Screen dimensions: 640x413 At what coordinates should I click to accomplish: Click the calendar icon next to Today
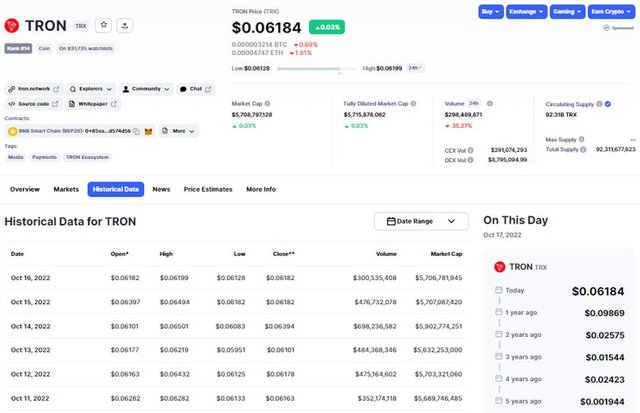[x=498, y=290]
